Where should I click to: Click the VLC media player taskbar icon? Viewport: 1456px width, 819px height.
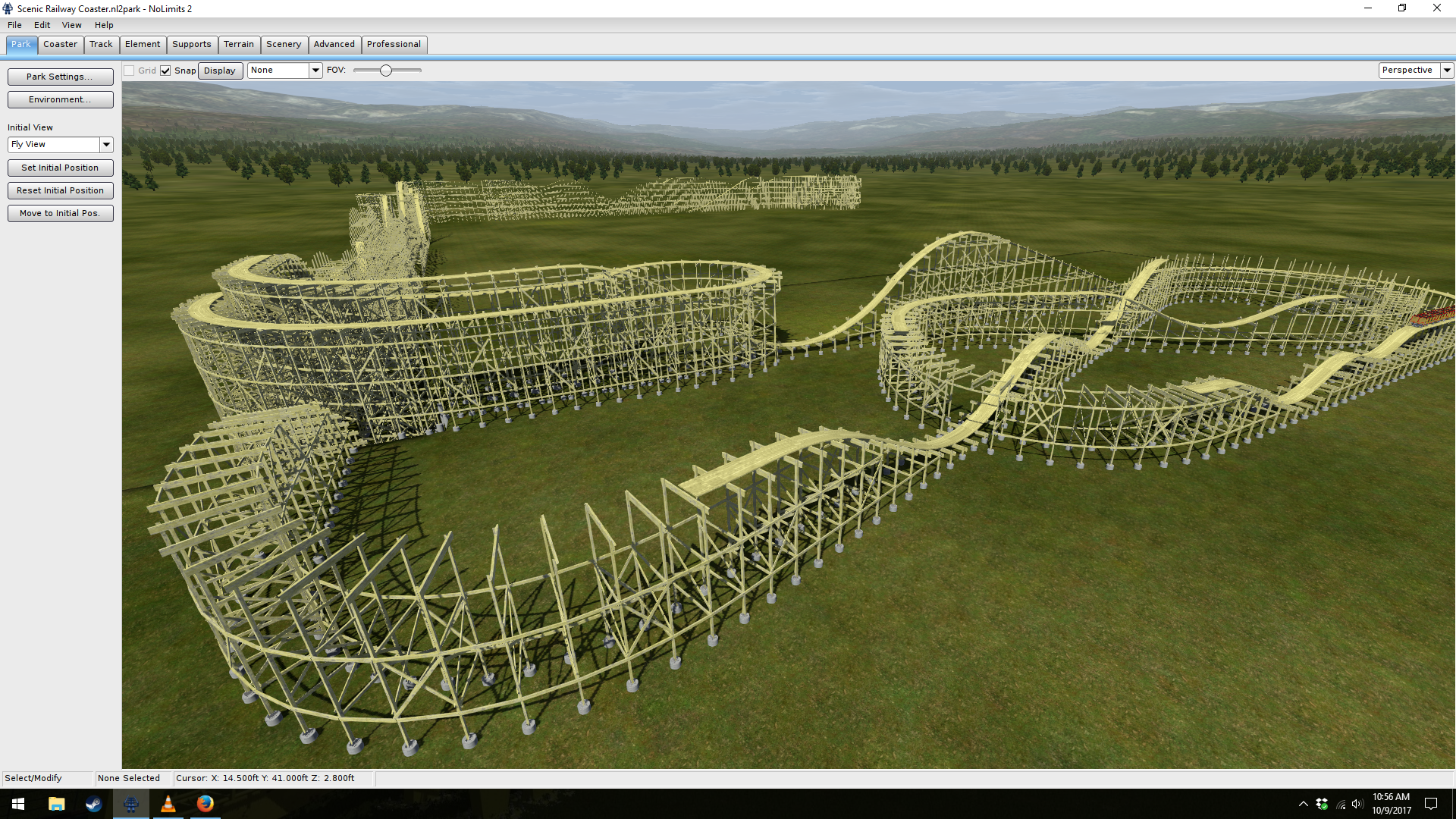coord(168,804)
